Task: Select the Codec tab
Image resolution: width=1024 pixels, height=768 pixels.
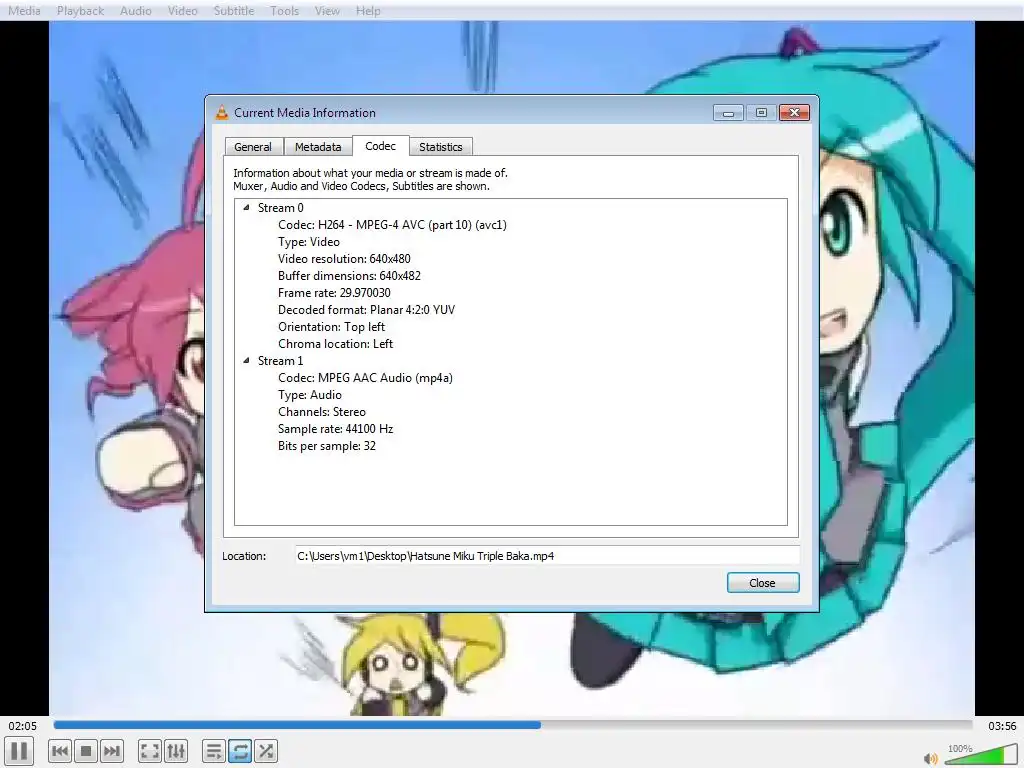Action: coord(381,146)
